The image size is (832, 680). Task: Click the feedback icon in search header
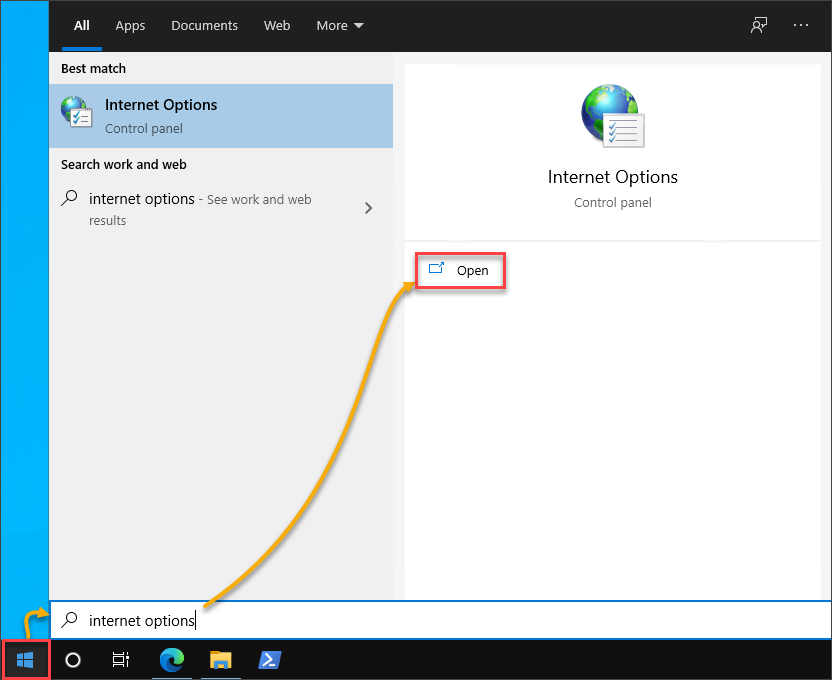pos(759,26)
